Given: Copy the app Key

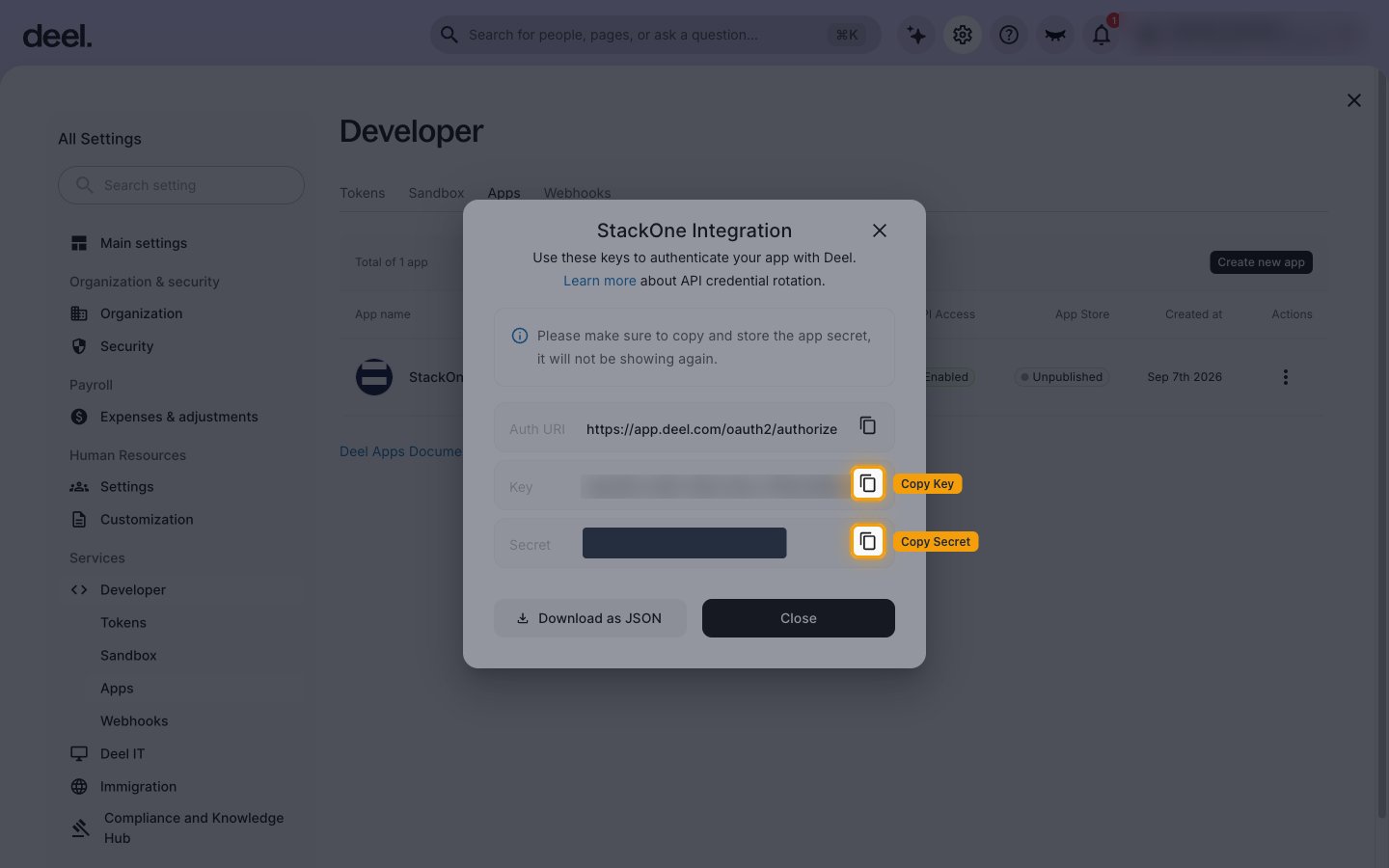Looking at the screenshot, I should pyautogui.click(x=868, y=483).
